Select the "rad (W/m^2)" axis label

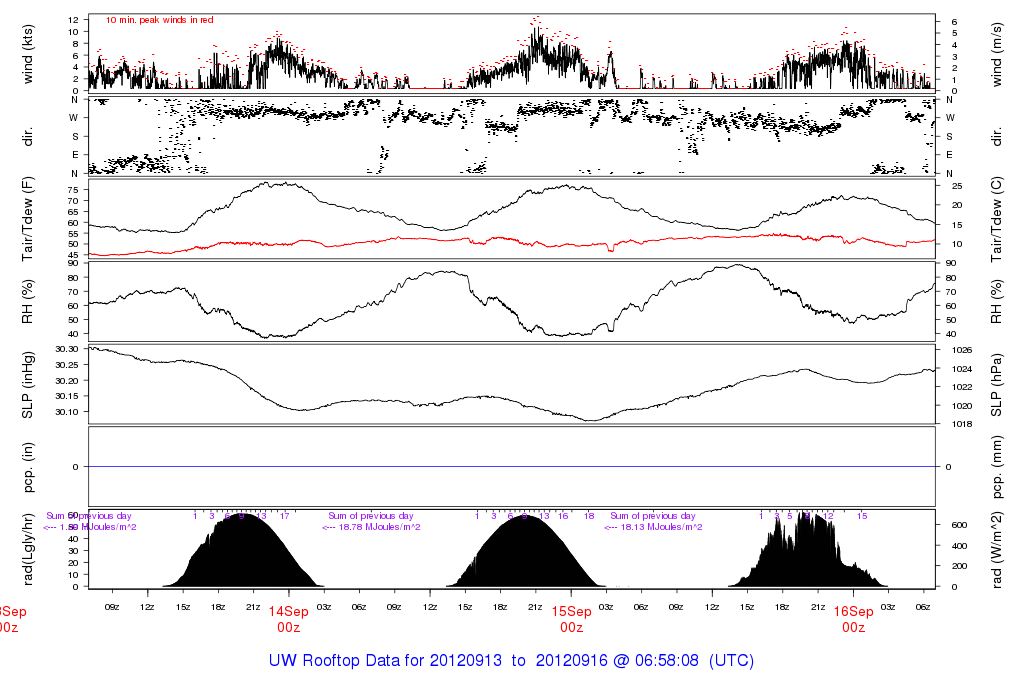[x=996, y=550]
